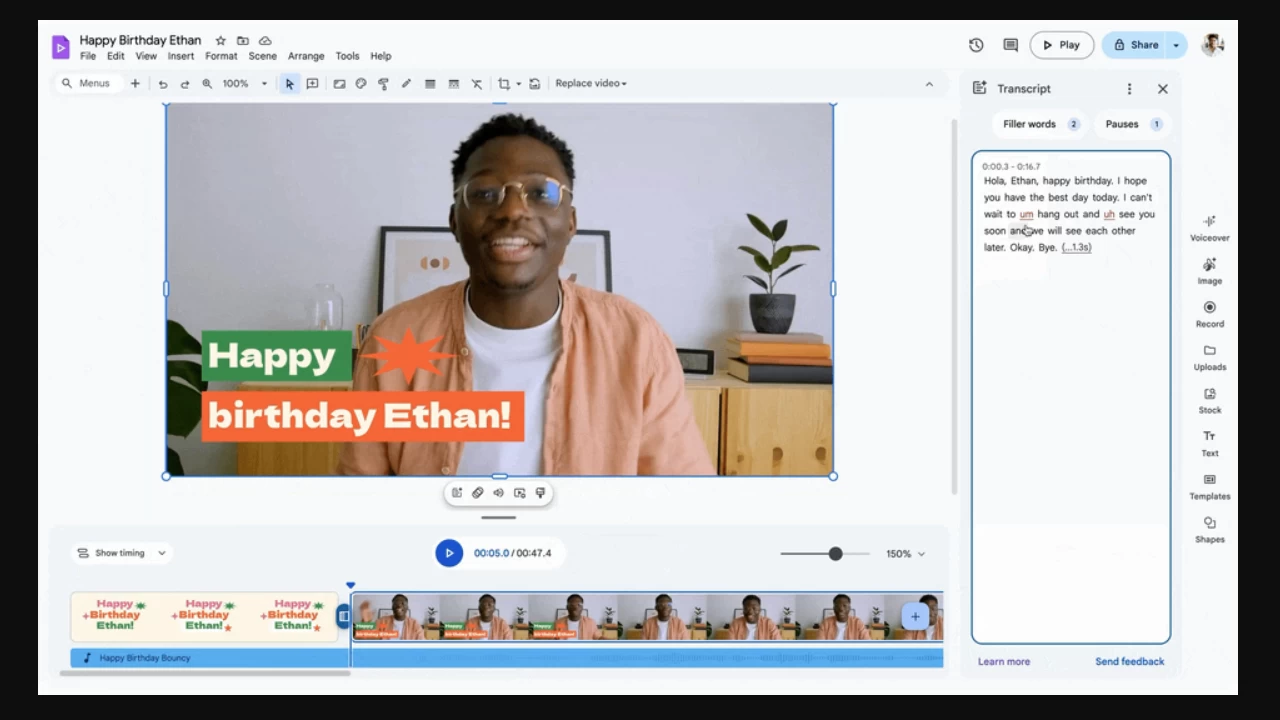Open Voiceover in the side panel
This screenshot has width=1280, height=720.
pyautogui.click(x=1210, y=228)
